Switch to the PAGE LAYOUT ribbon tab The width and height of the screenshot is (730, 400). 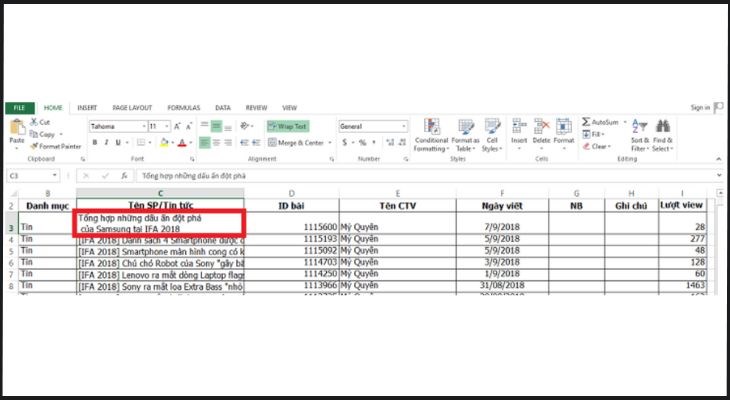(132, 107)
